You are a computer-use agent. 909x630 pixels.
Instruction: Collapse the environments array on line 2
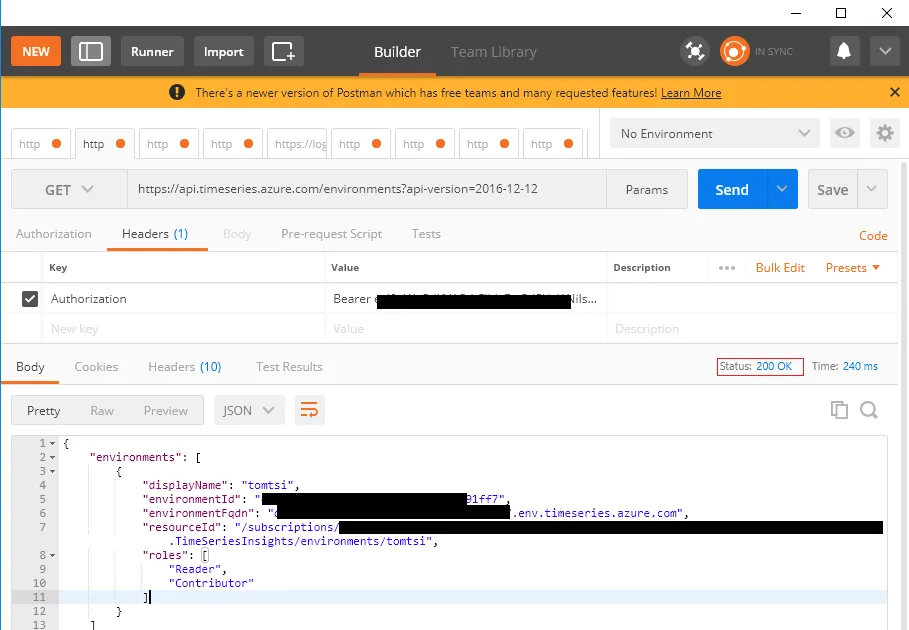pyautogui.click(x=52, y=457)
